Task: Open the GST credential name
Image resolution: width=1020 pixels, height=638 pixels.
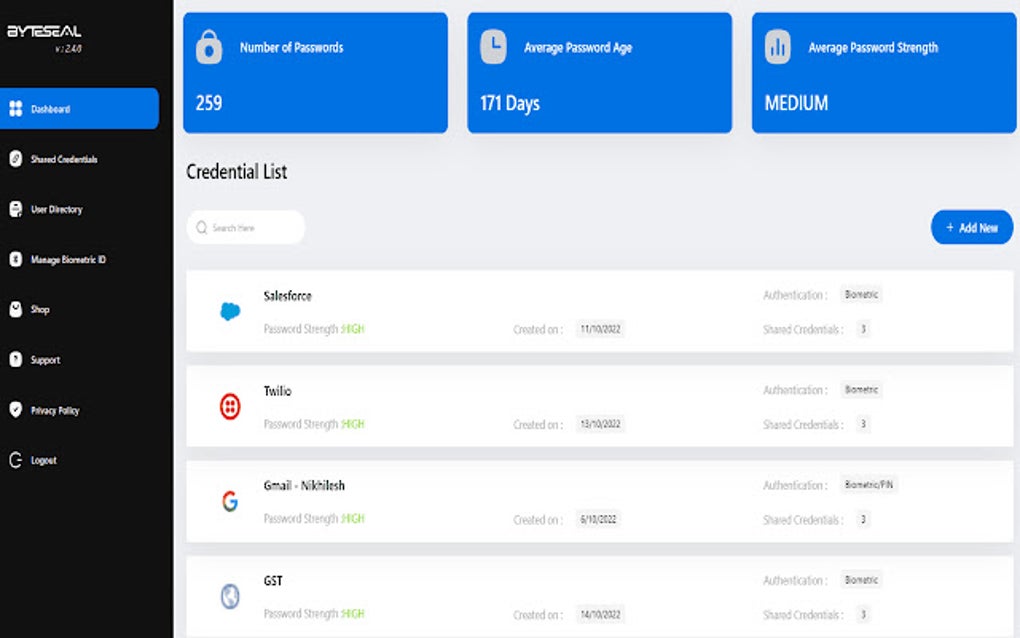Action: [x=273, y=581]
